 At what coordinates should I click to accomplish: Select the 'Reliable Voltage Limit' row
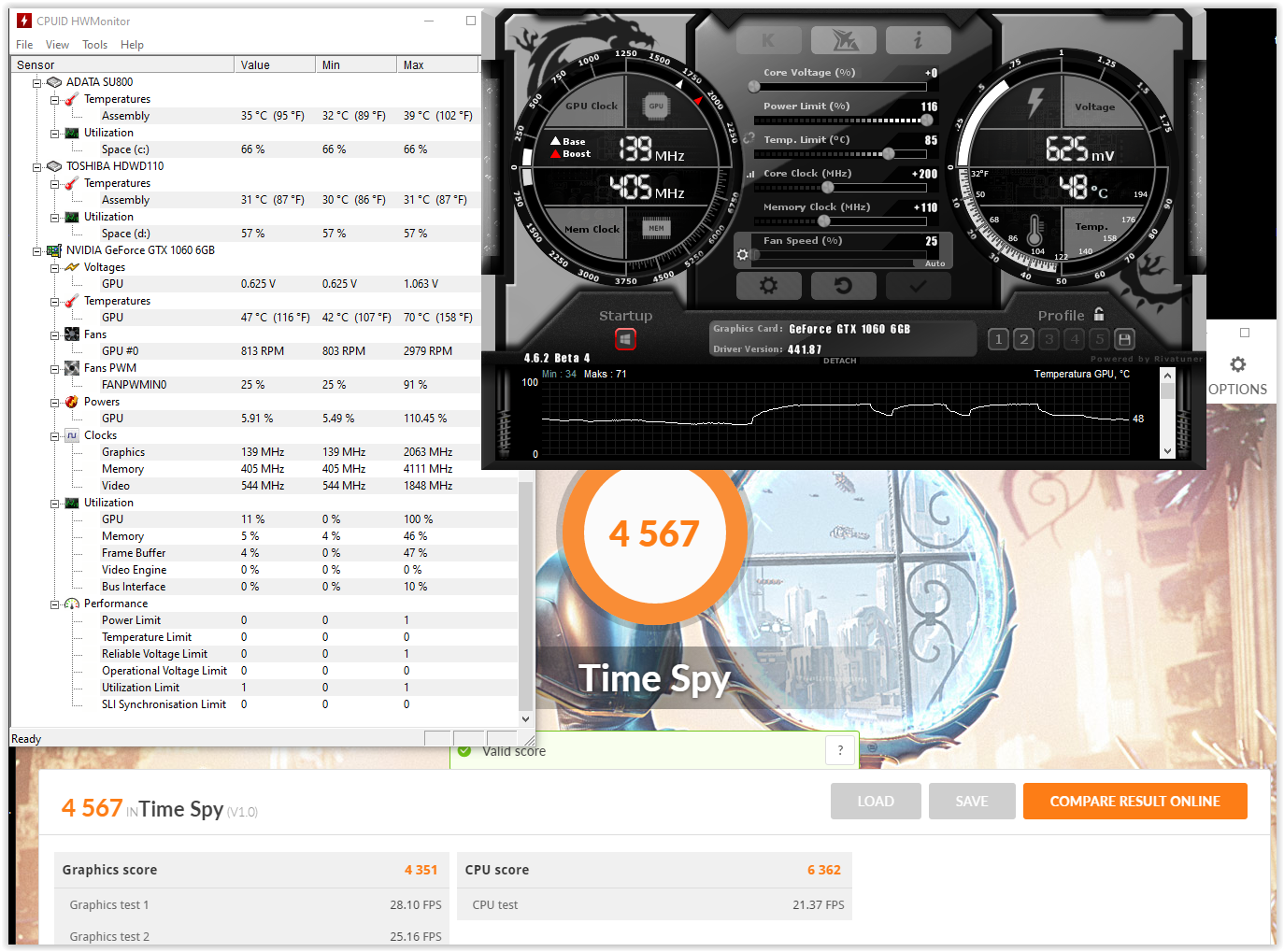[265, 654]
